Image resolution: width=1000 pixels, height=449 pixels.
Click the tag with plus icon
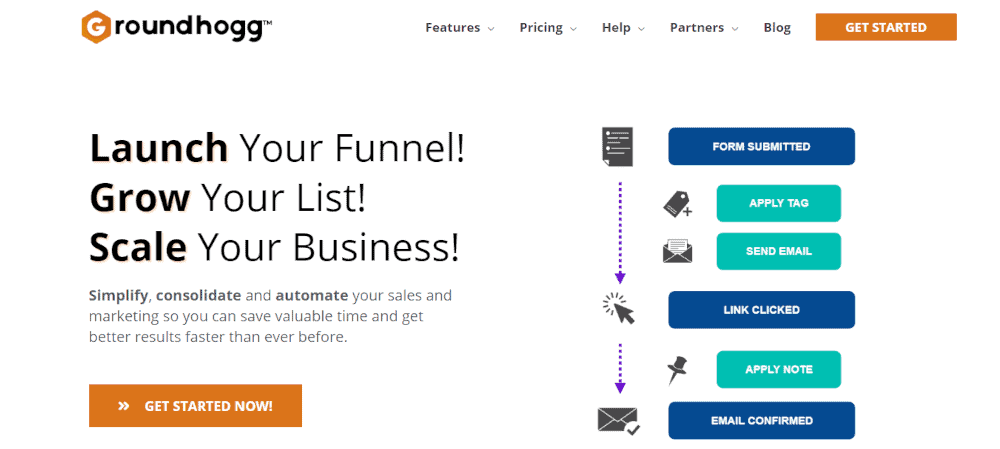click(678, 205)
